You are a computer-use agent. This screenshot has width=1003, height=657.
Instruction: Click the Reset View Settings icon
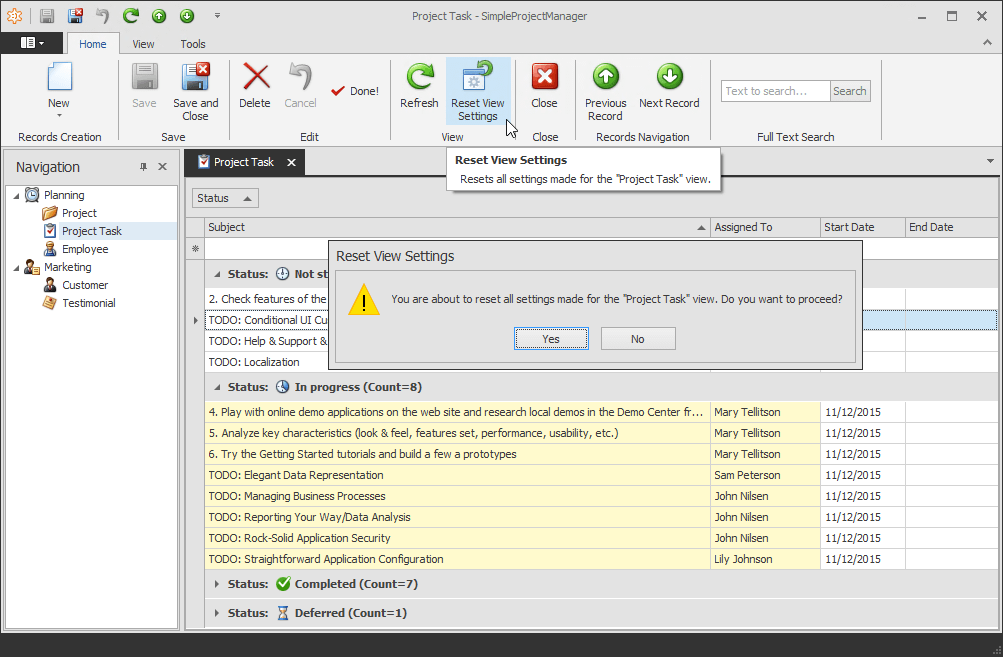tap(478, 78)
